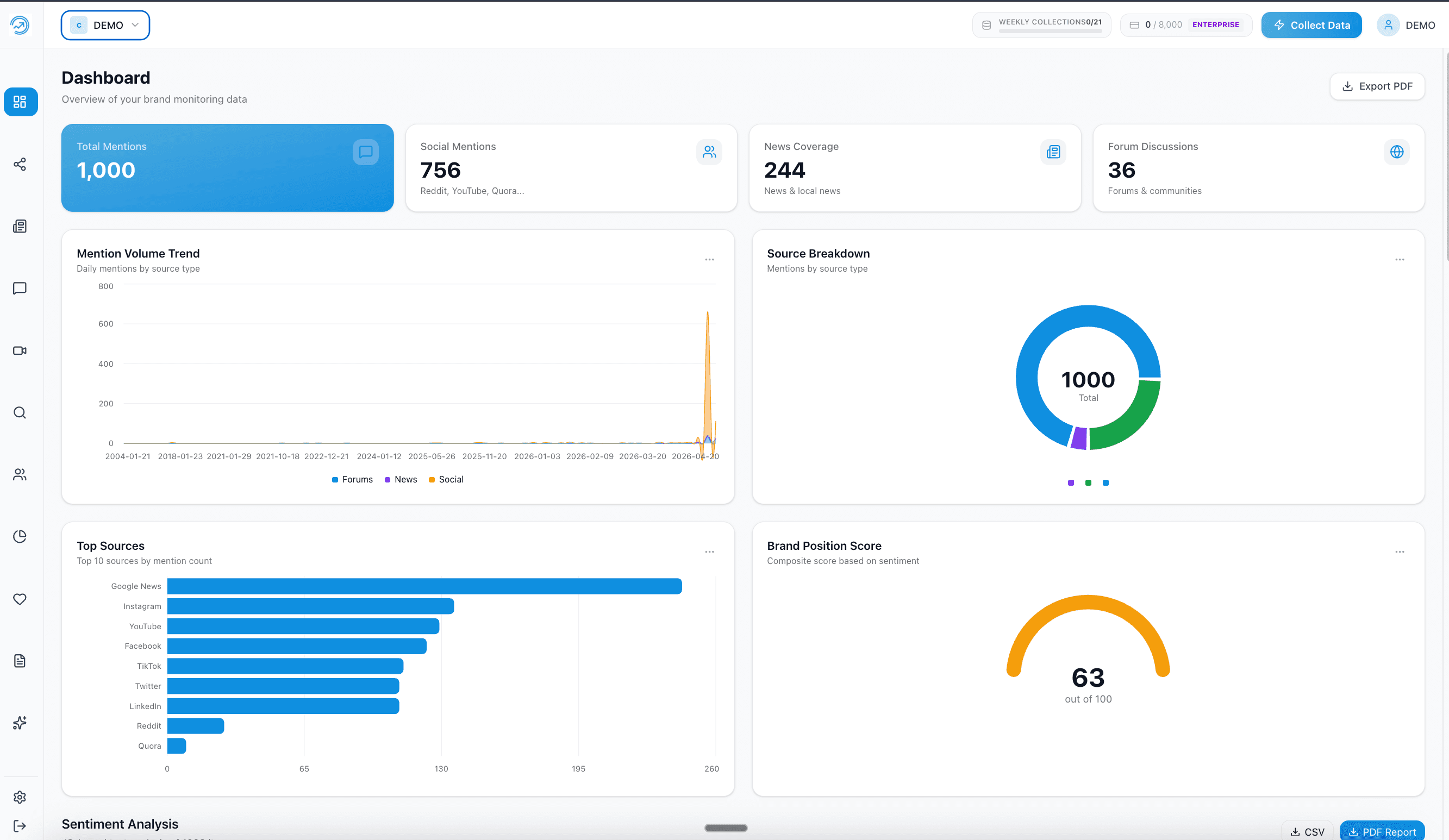Screen dimensions: 1449x840
Task: Click the Twitter bar in Top Sources
Action: click(283, 686)
